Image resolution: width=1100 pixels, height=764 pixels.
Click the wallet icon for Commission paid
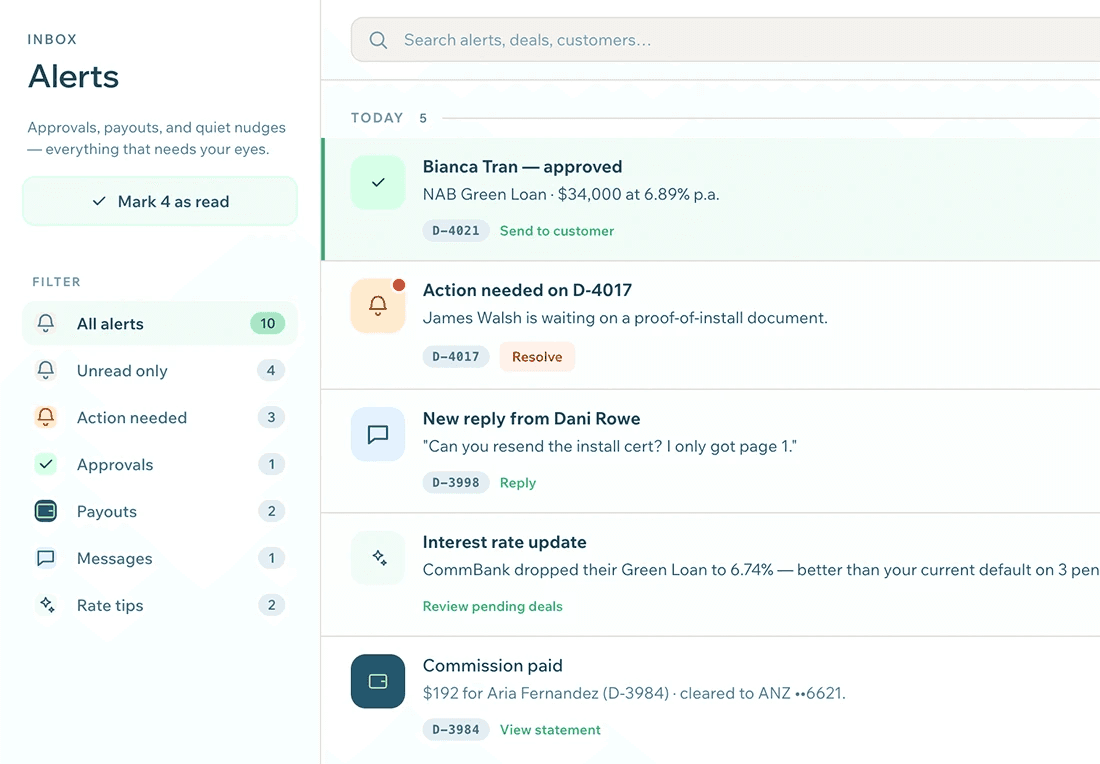(378, 681)
